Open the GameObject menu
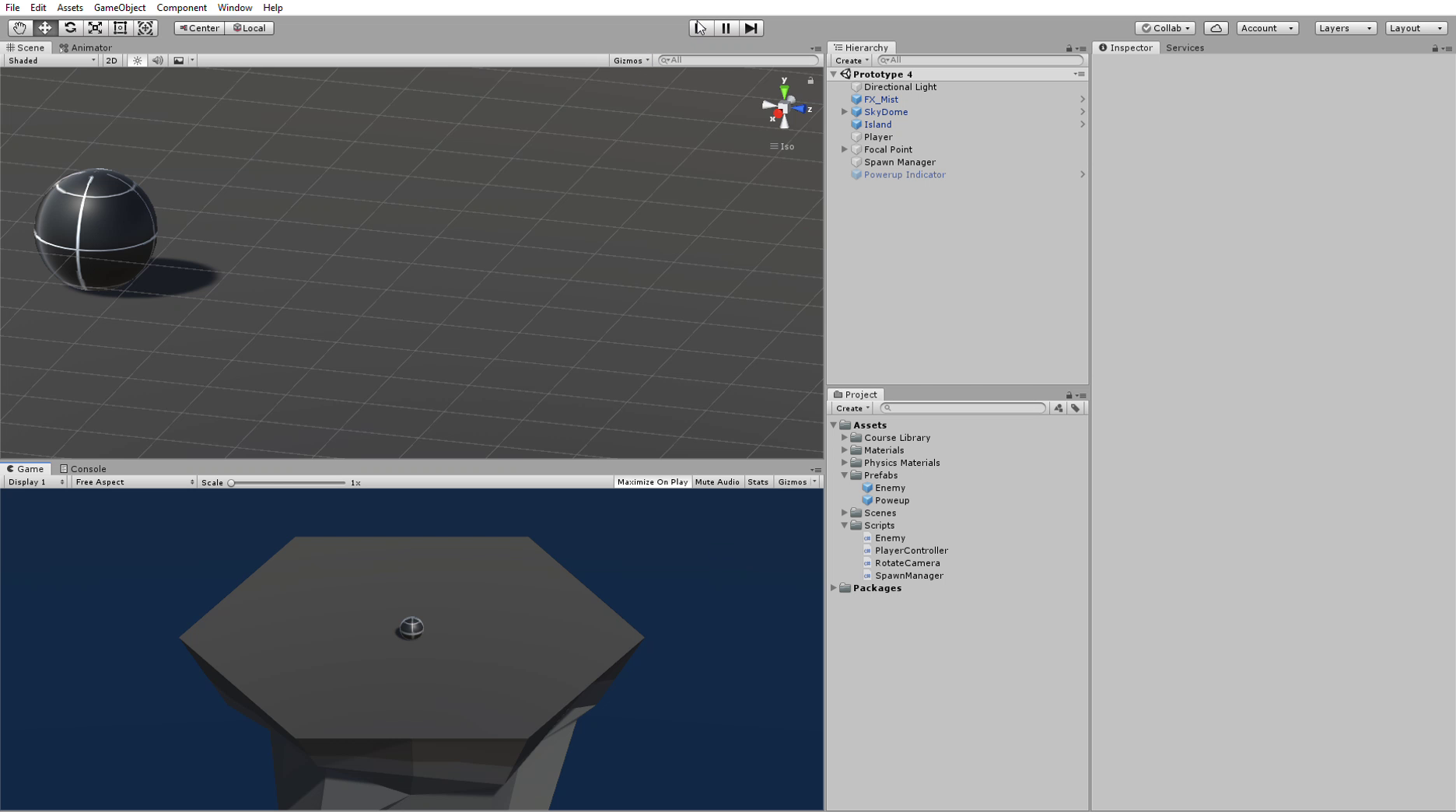The height and width of the screenshot is (812, 1456). [119, 8]
